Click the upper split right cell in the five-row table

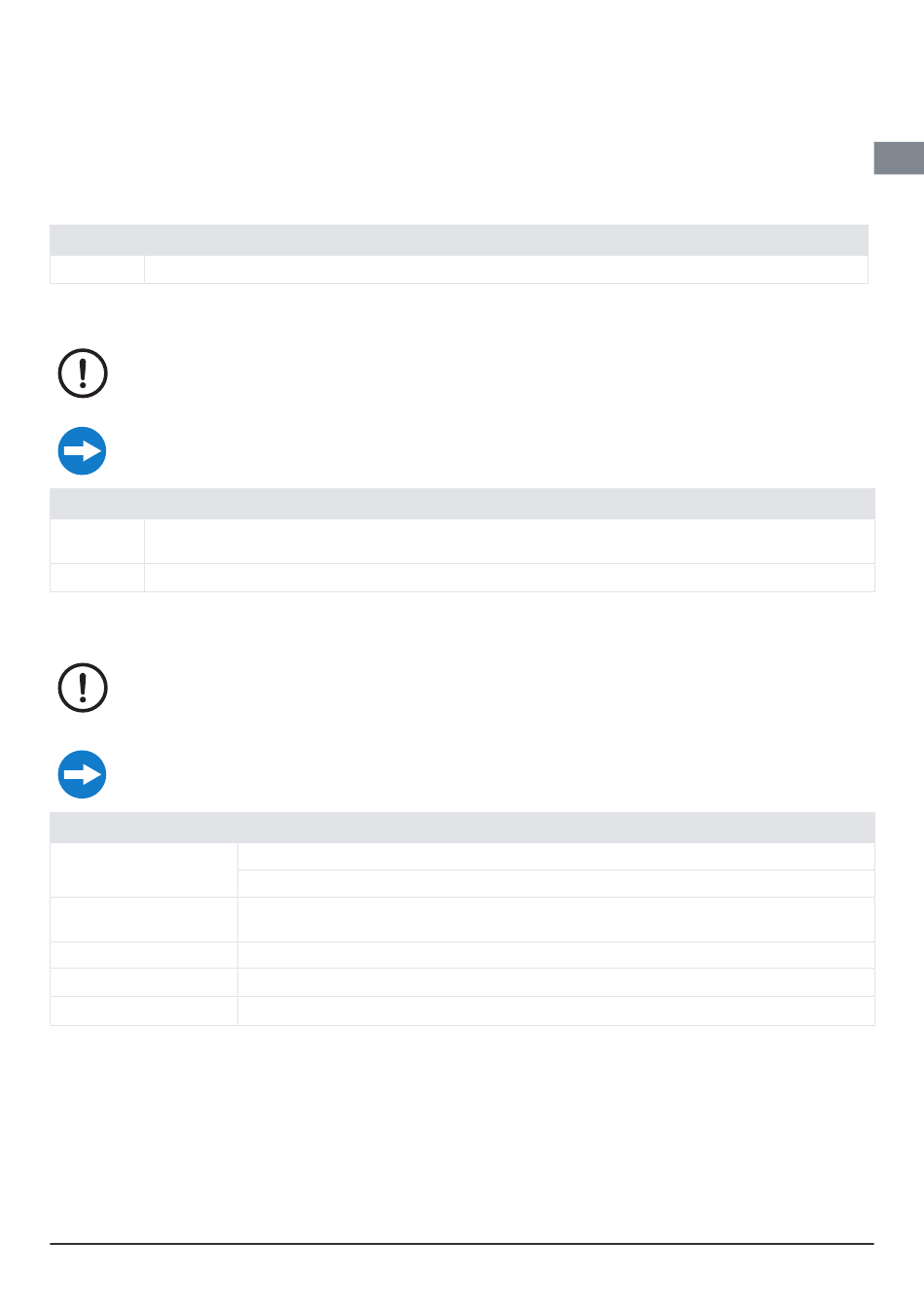(x=556, y=856)
